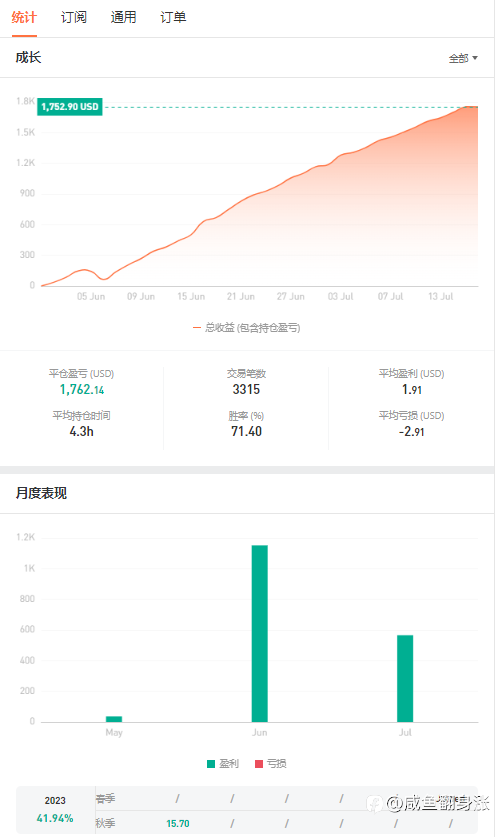
Task: Click the 2023 yearly return 41.94%
Action: coord(55,818)
